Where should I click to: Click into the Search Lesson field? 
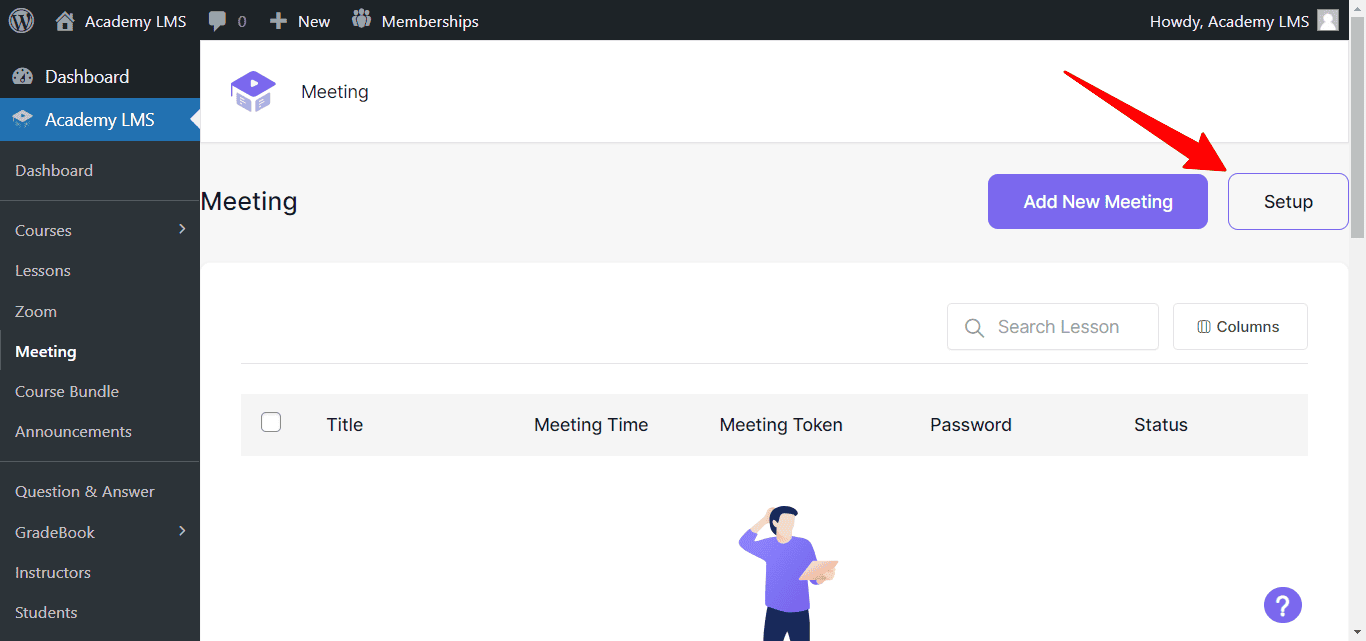pyautogui.click(x=1053, y=327)
